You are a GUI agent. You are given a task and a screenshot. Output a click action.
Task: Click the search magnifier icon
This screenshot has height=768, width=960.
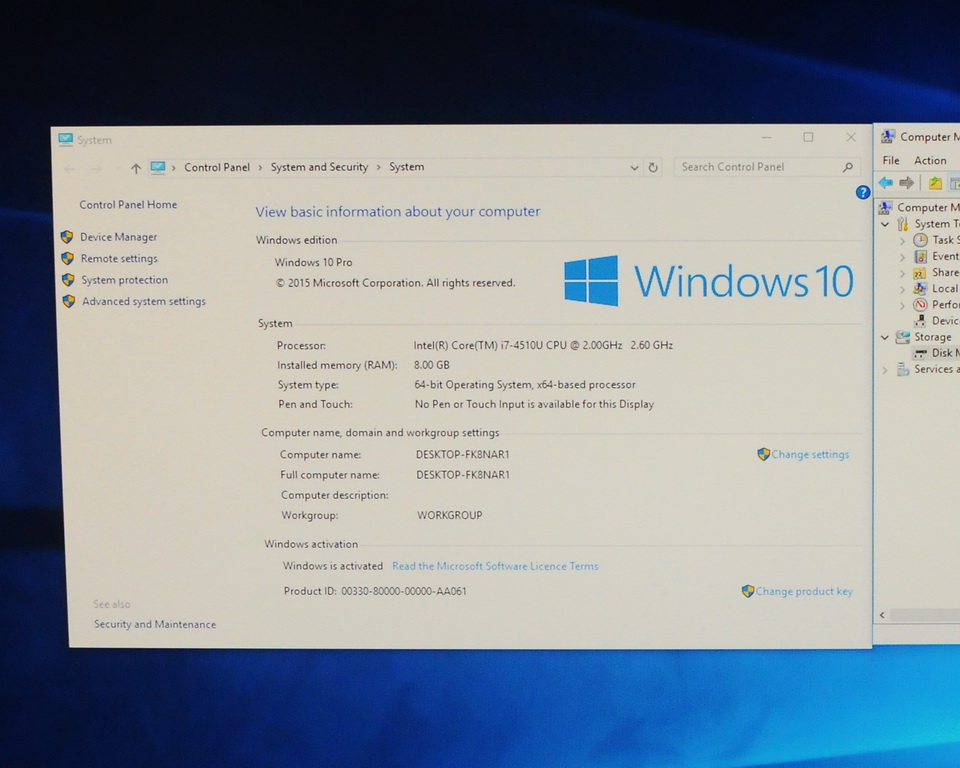[x=848, y=167]
